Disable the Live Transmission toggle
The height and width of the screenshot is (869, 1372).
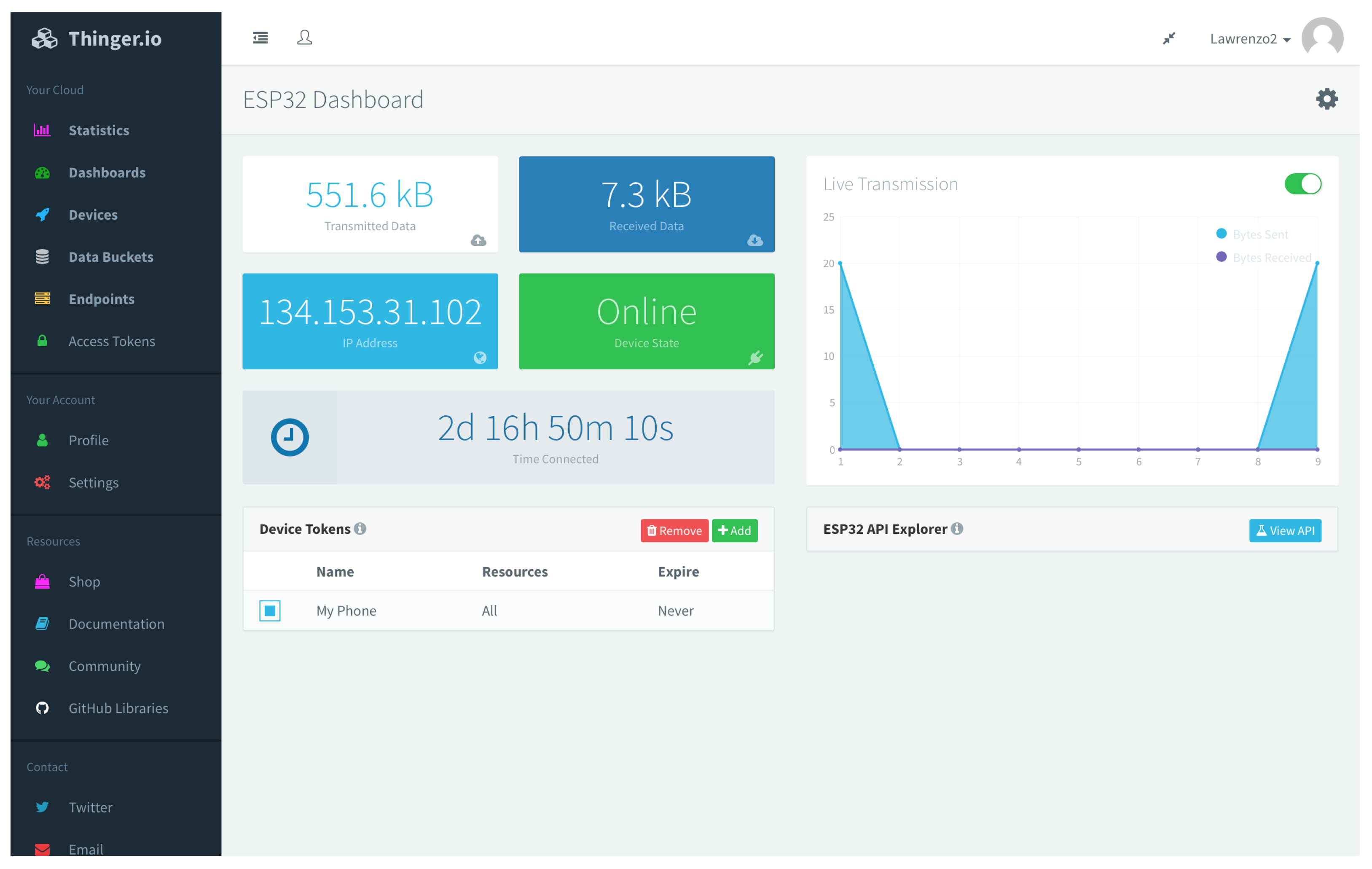pyautogui.click(x=1302, y=184)
